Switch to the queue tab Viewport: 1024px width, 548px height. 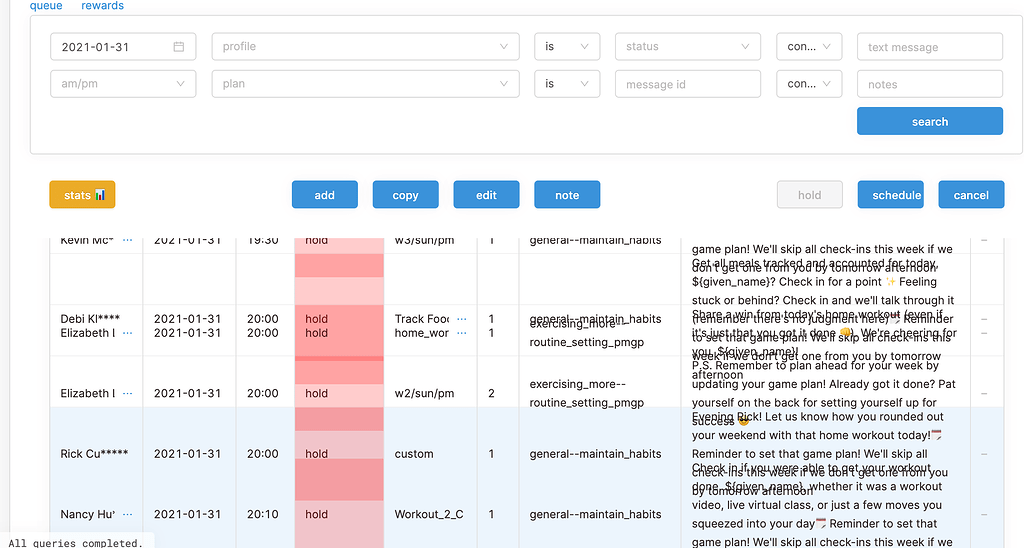click(x=46, y=6)
